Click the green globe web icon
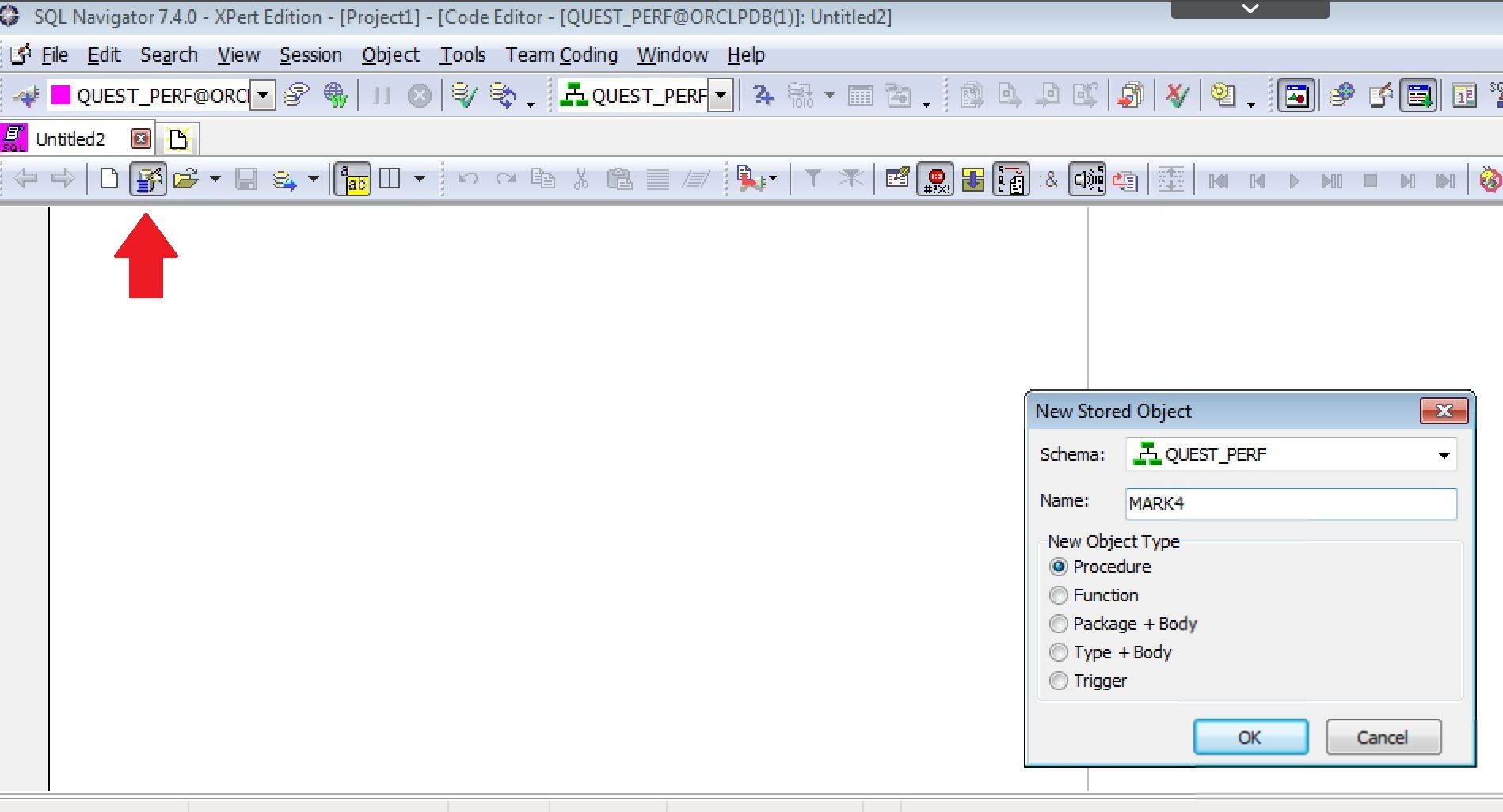 pos(336,96)
